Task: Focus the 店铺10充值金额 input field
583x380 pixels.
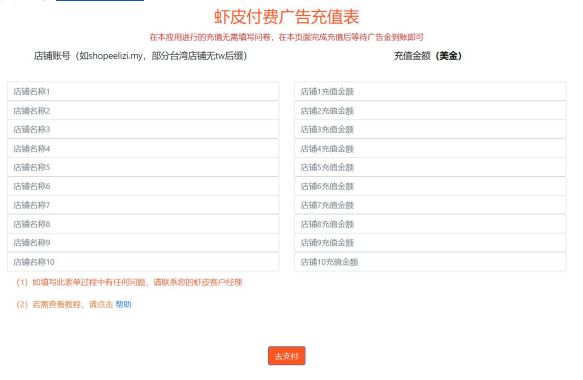Action: (x=430, y=262)
